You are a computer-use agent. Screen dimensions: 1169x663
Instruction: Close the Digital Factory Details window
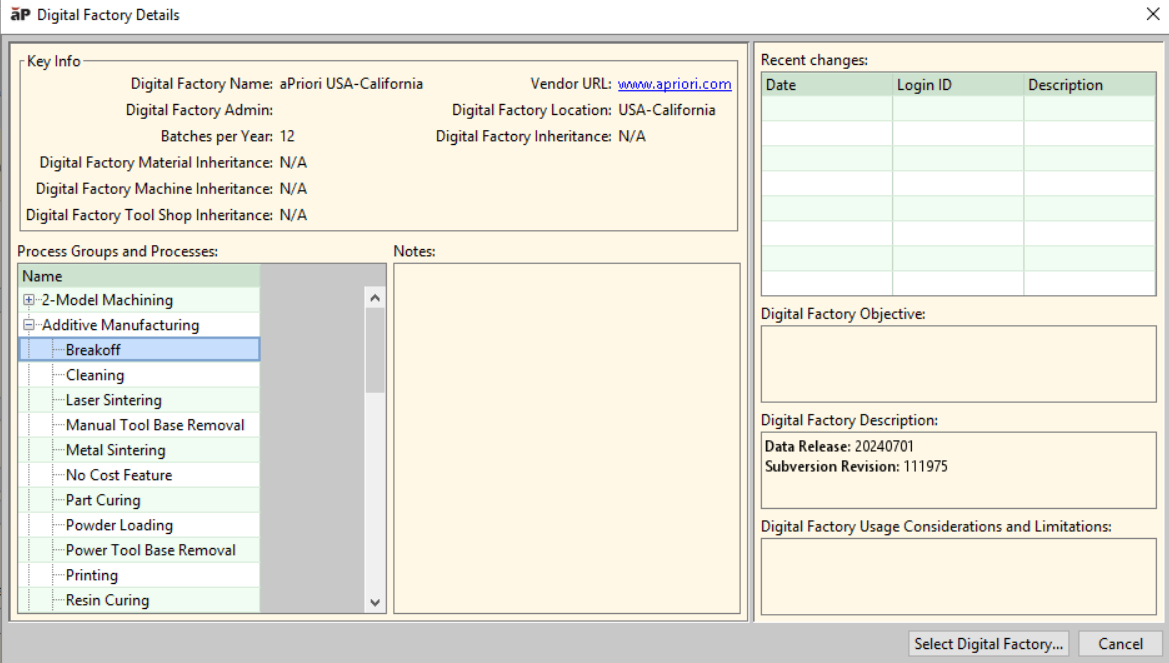(x=1153, y=14)
